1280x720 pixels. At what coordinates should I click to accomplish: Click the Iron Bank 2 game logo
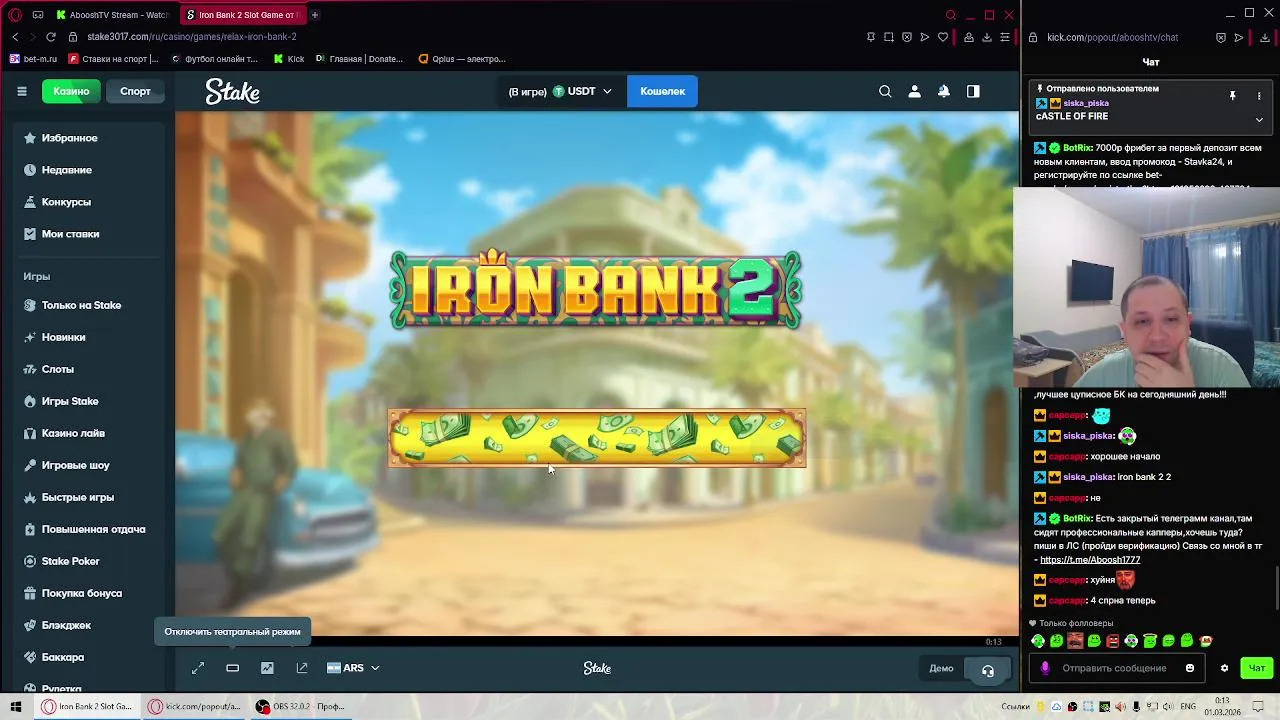[x=596, y=290]
